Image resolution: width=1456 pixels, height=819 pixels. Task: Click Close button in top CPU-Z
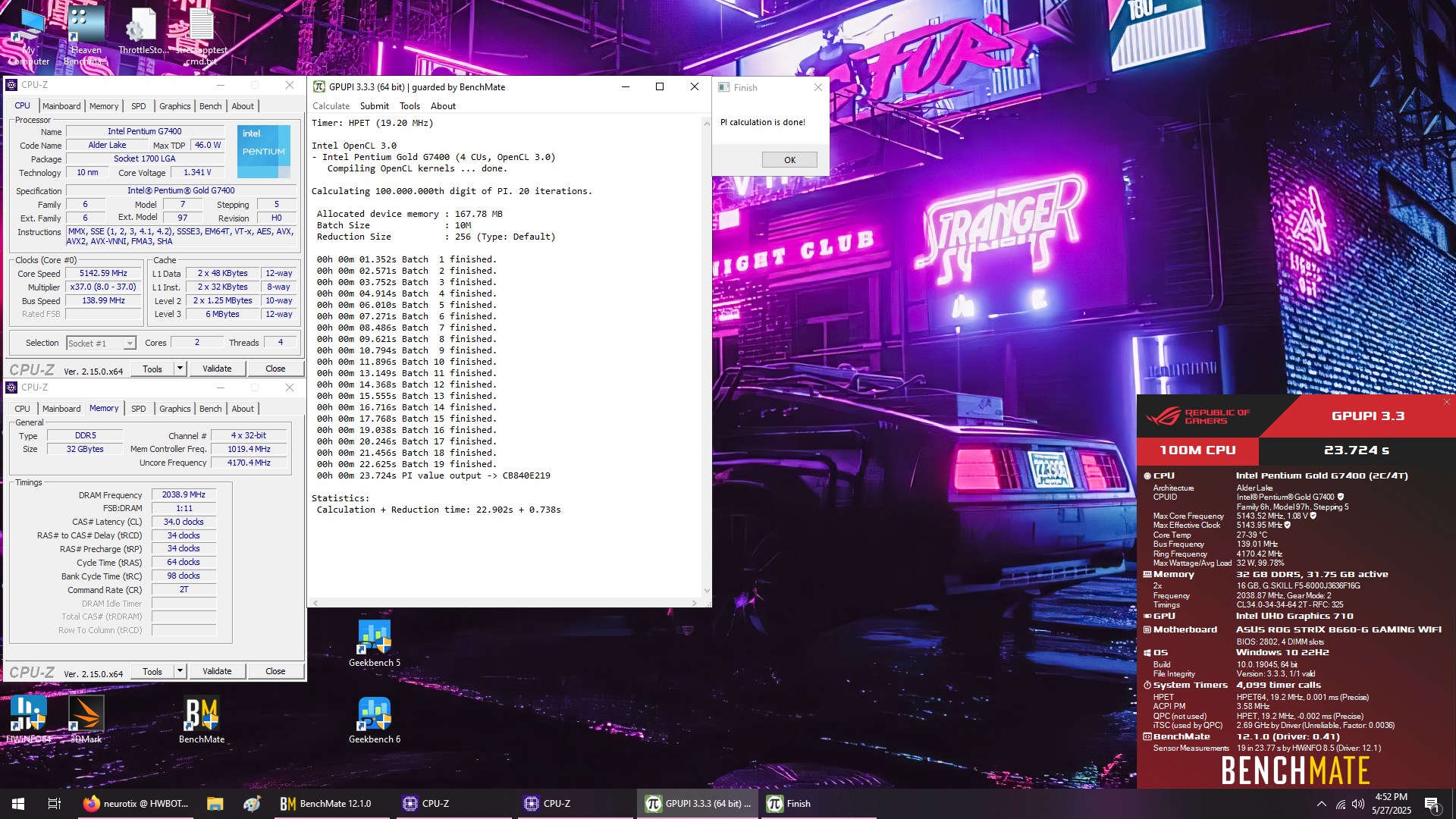pyautogui.click(x=275, y=369)
